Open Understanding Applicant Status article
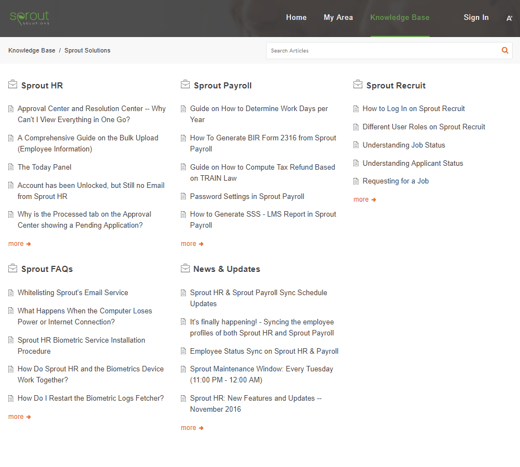This screenshot has height=467, width=520. click(413, 163)
